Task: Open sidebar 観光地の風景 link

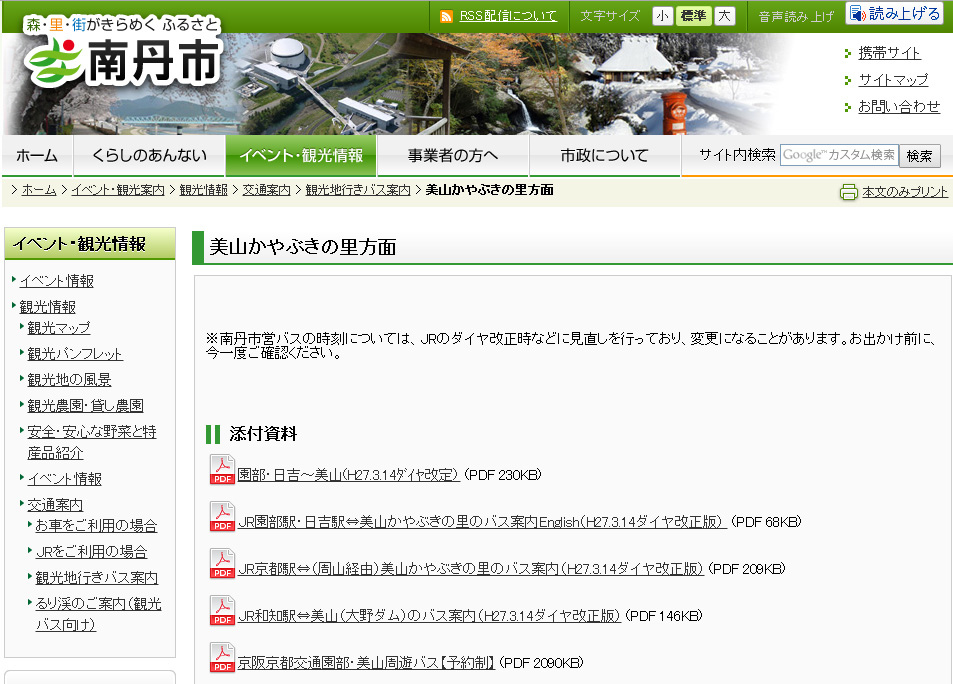Action: [69, 380]
